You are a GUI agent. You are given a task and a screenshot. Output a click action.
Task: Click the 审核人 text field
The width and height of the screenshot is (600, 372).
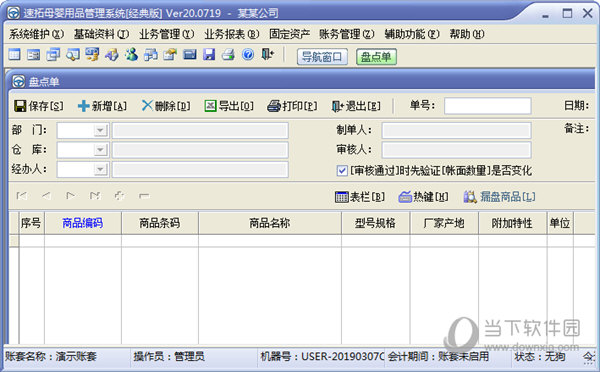coord(457,150)
